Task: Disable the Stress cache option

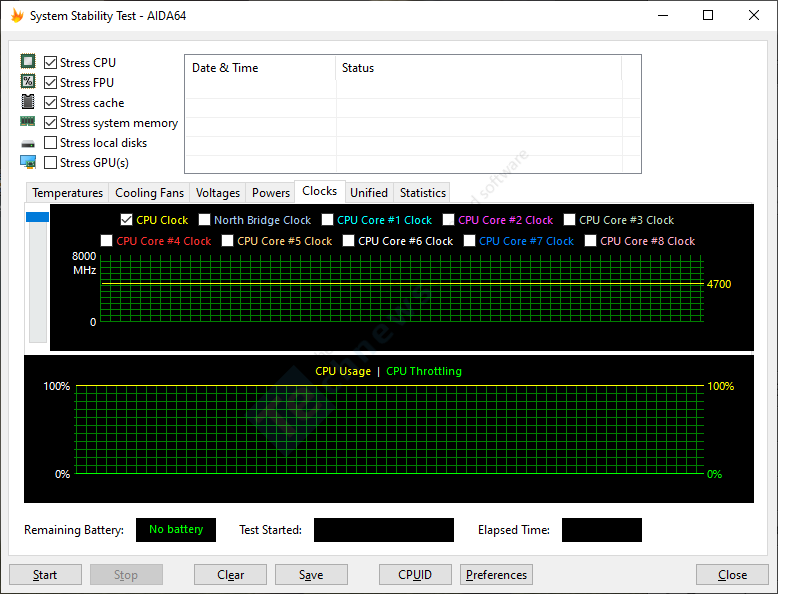Action: 50,103
